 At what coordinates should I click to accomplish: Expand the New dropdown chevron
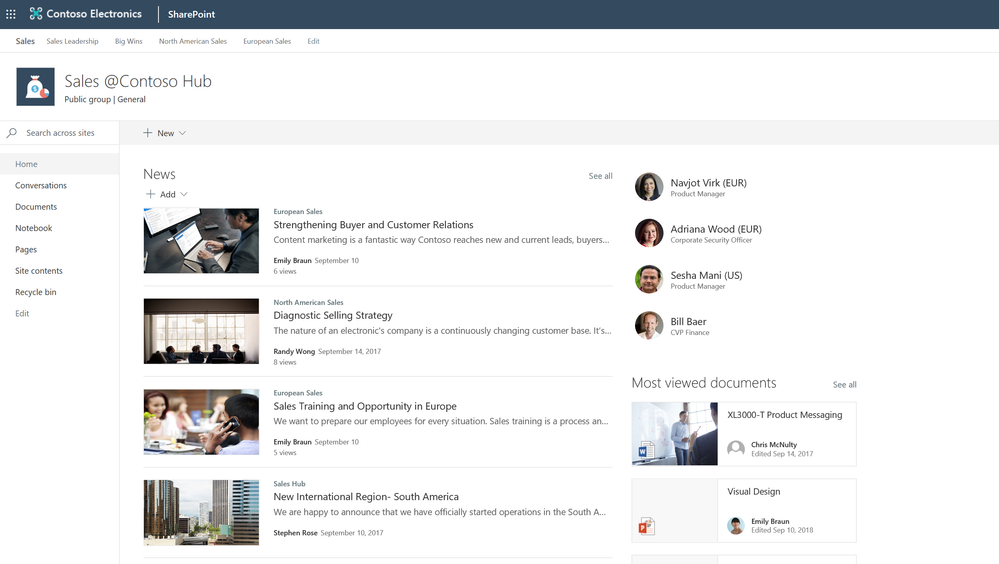pyautogui.click(x=182, y=133)
